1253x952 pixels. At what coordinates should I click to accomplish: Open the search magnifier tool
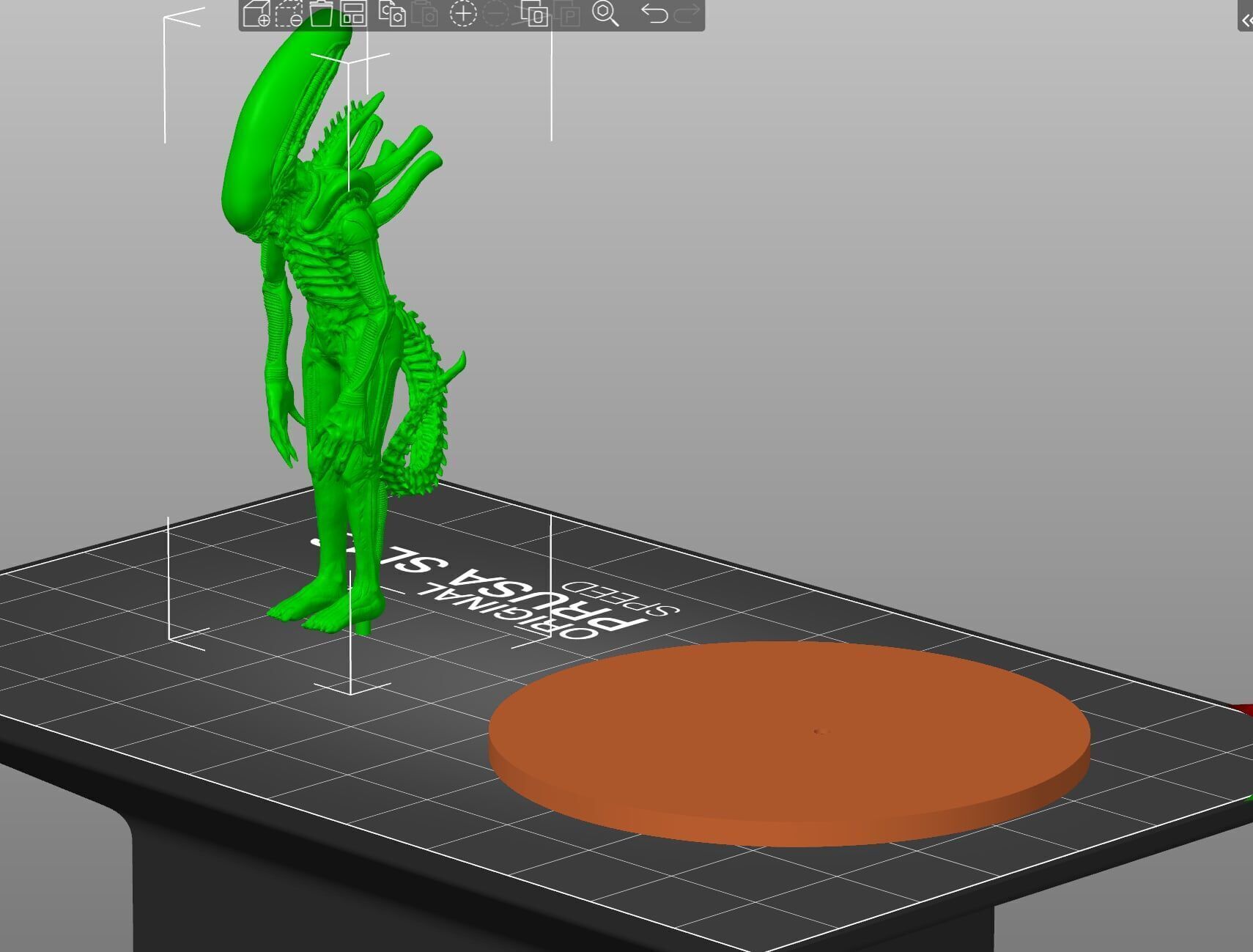click(x=605, y=13)
